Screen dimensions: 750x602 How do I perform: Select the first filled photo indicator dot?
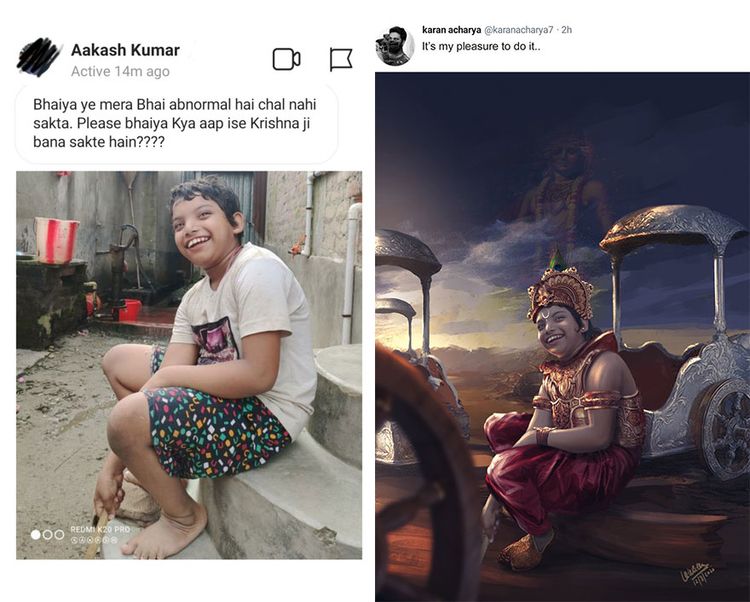click(36, 534)
